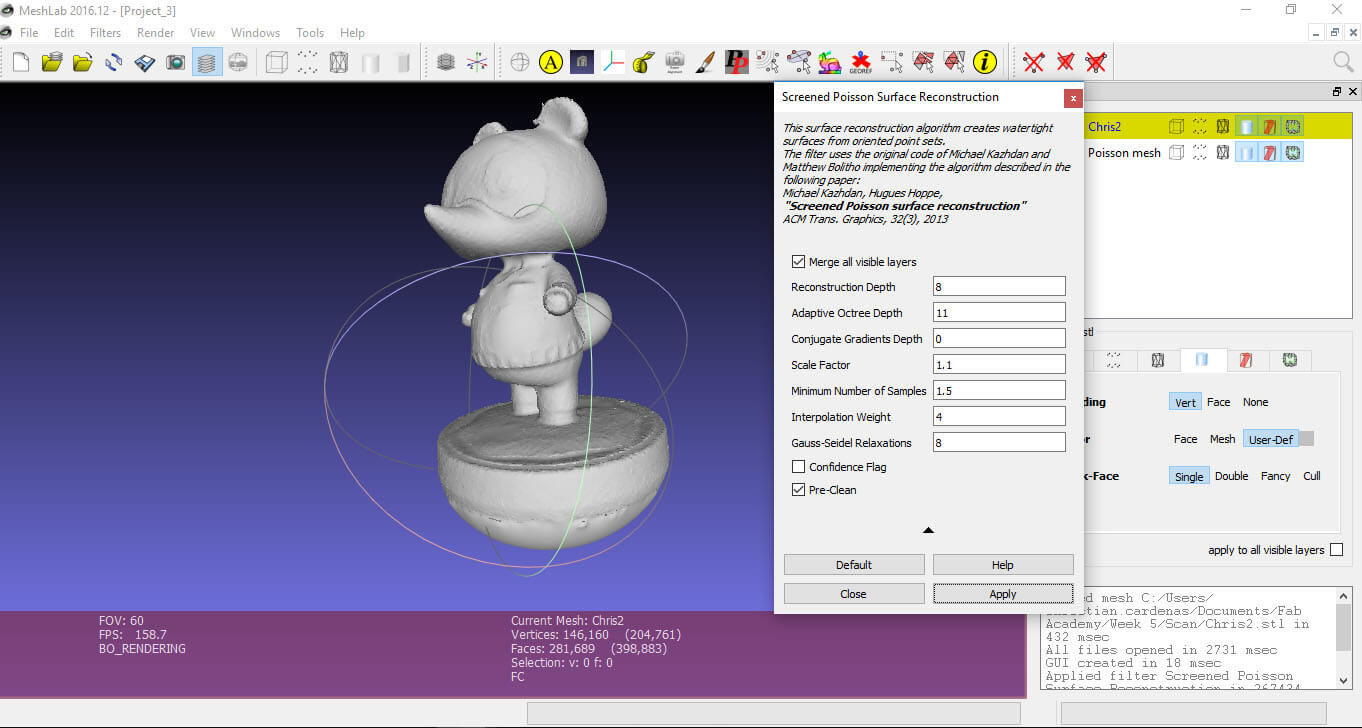This screenshot has height=728, width=1362.
Task: Open the Help menu
Action: point(352,33)
